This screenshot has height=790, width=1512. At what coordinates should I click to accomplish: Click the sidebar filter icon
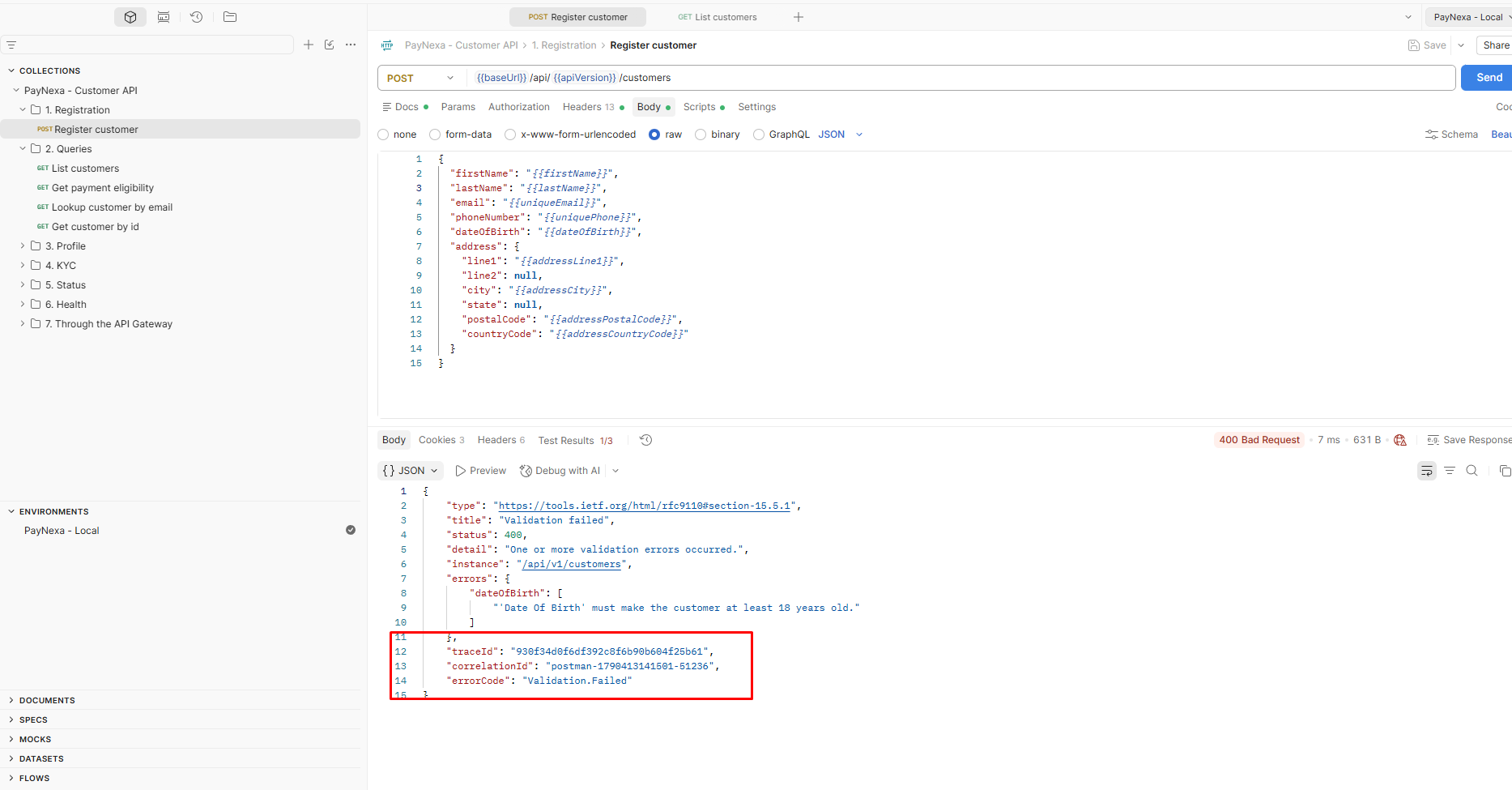pos(11,45)
